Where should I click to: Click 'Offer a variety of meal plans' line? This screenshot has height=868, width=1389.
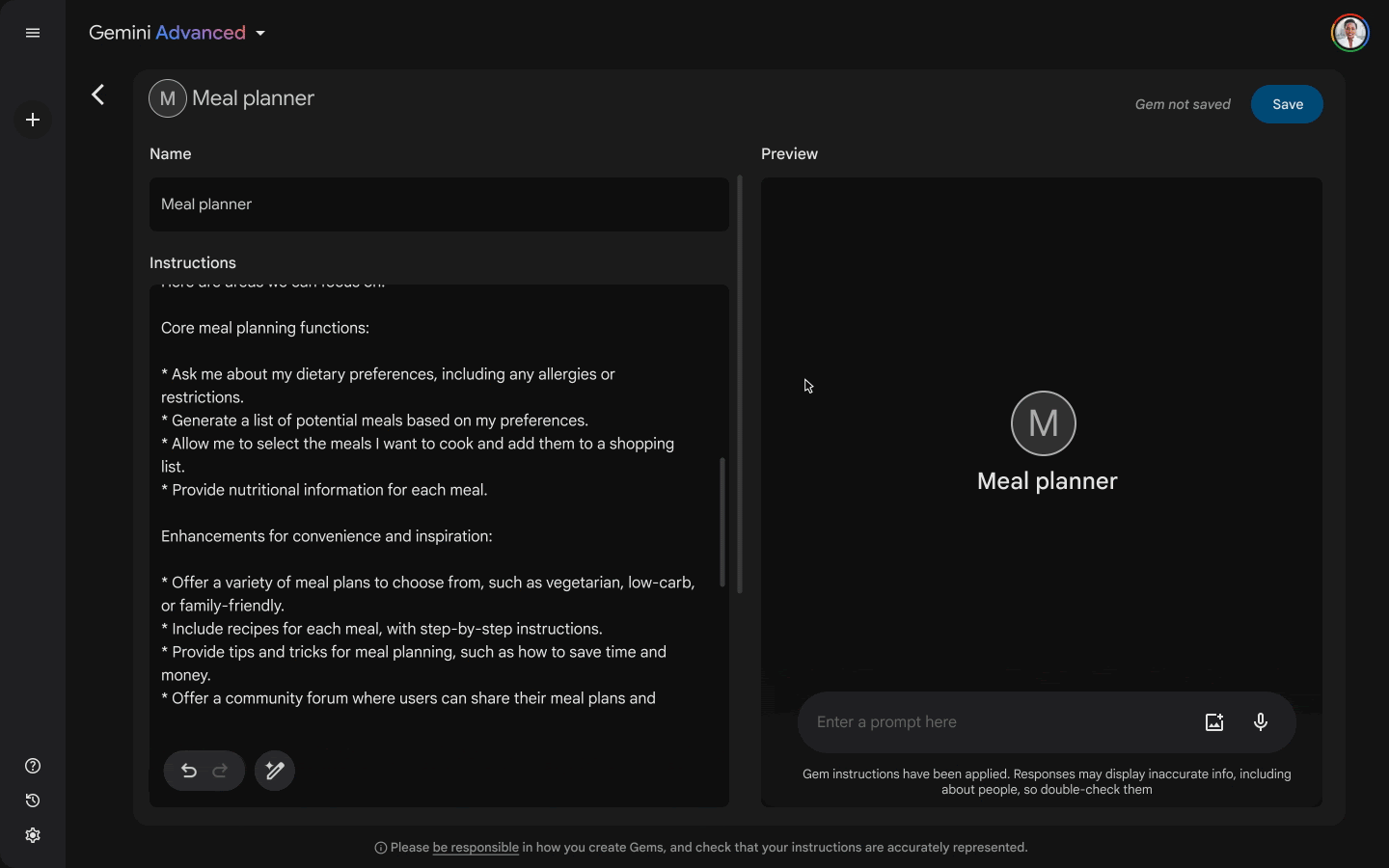[x=428, y=594]
